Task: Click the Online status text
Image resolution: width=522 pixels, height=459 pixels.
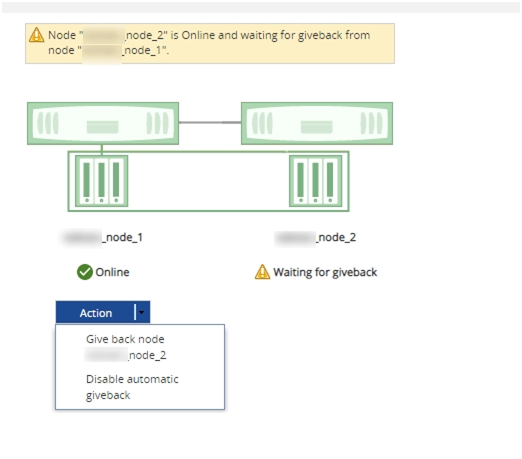Action: coord(112,272)
